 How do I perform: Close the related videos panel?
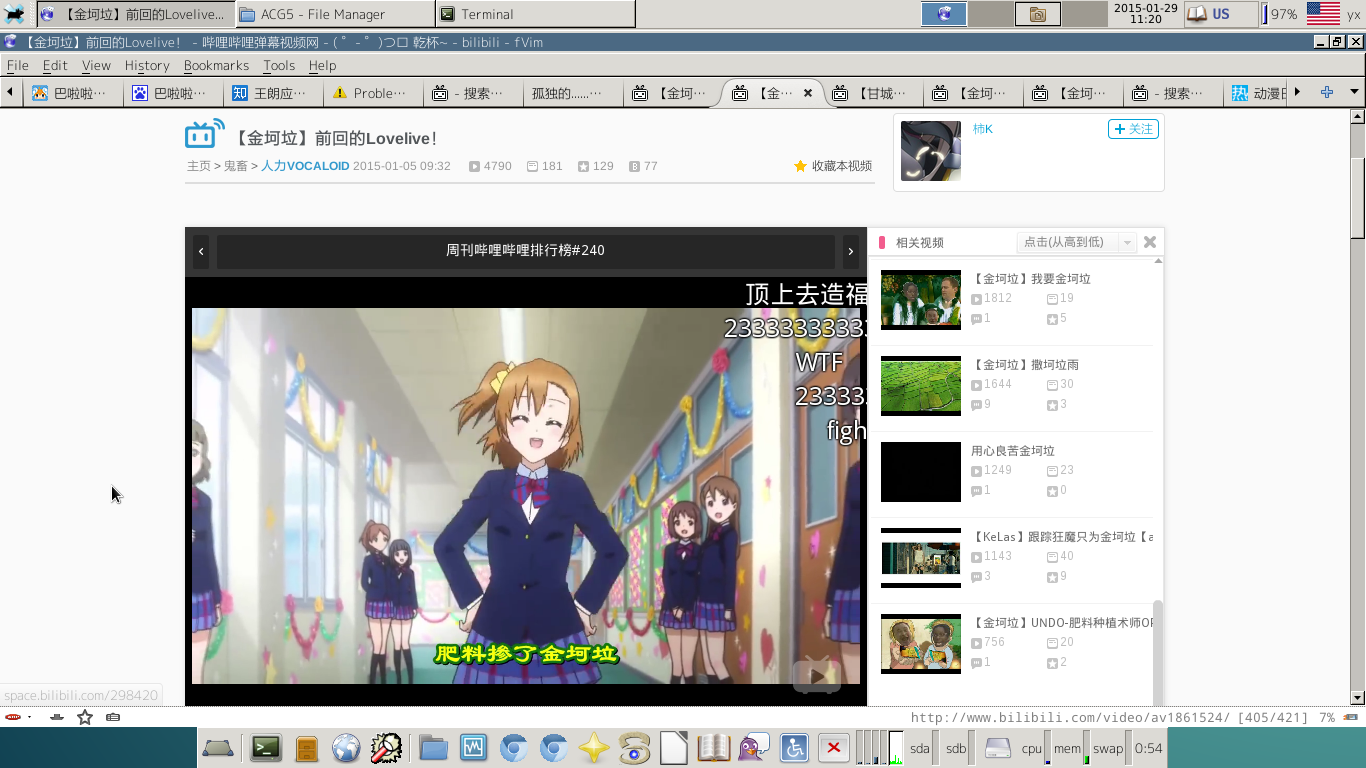click(x=1150, y=242)
